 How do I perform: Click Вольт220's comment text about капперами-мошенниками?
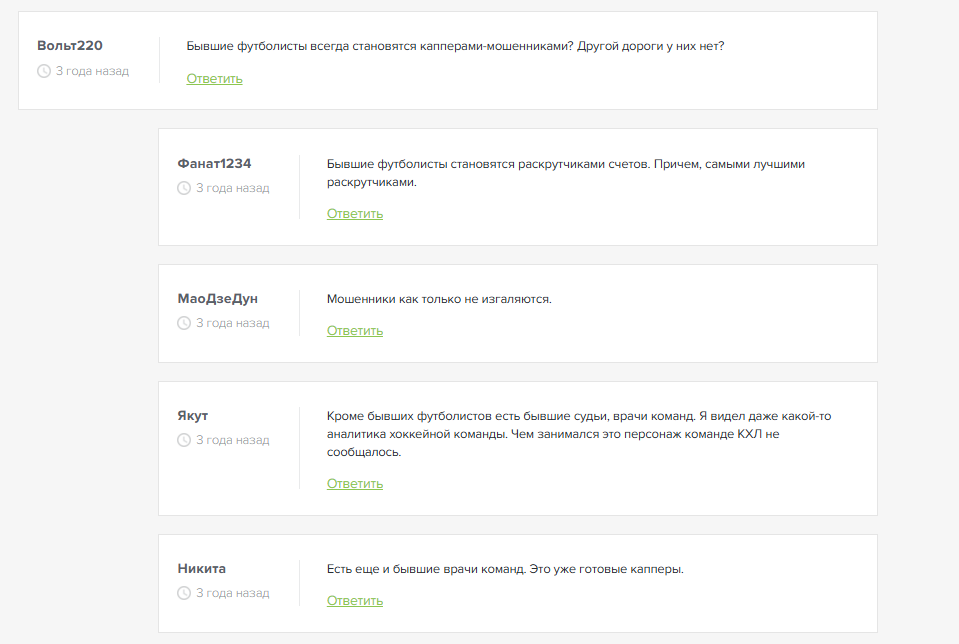[x=455, y=46]
